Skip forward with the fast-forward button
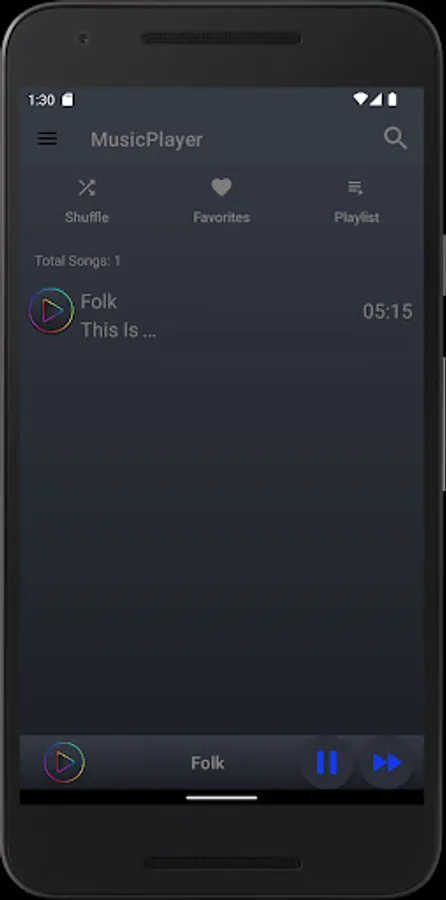The image size is (446, 900). tap(387, 762)
